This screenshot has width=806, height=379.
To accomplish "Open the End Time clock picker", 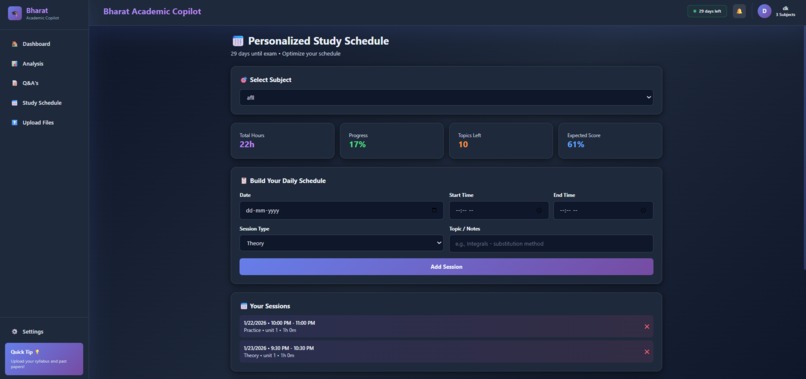I will point(643,210).
